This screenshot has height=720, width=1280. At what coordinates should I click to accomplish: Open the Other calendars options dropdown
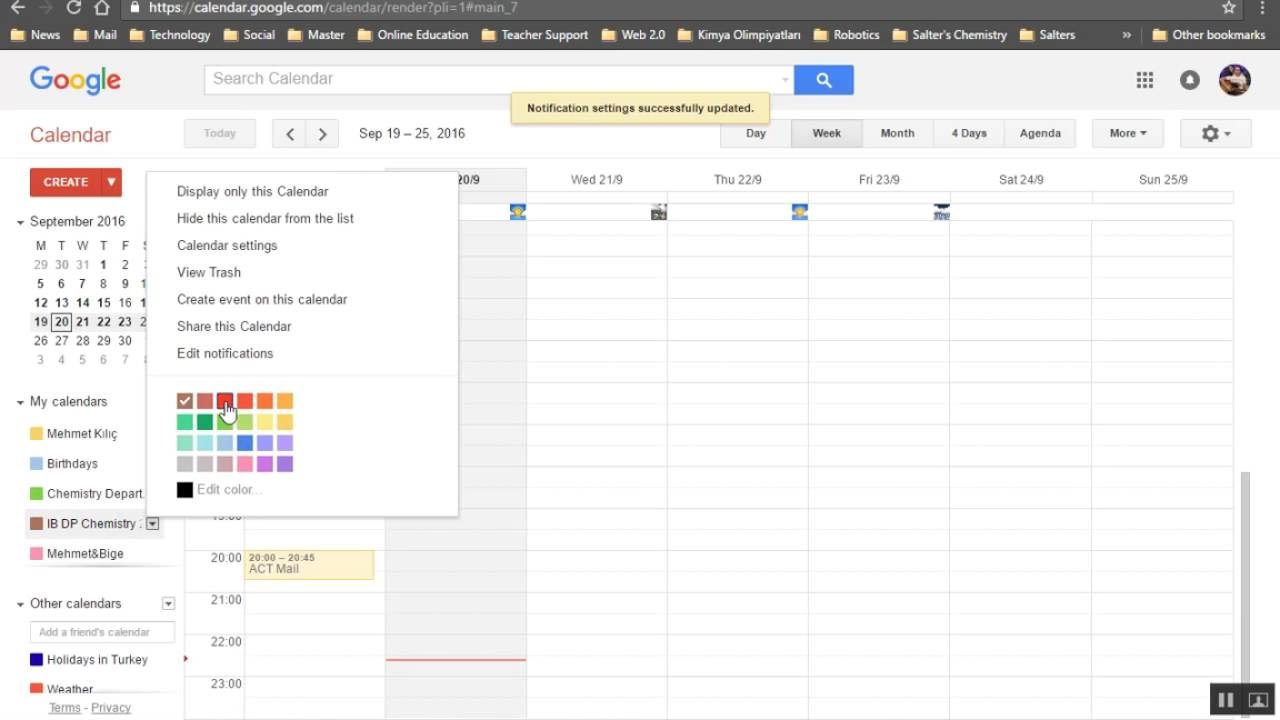[x=168, y=604]
